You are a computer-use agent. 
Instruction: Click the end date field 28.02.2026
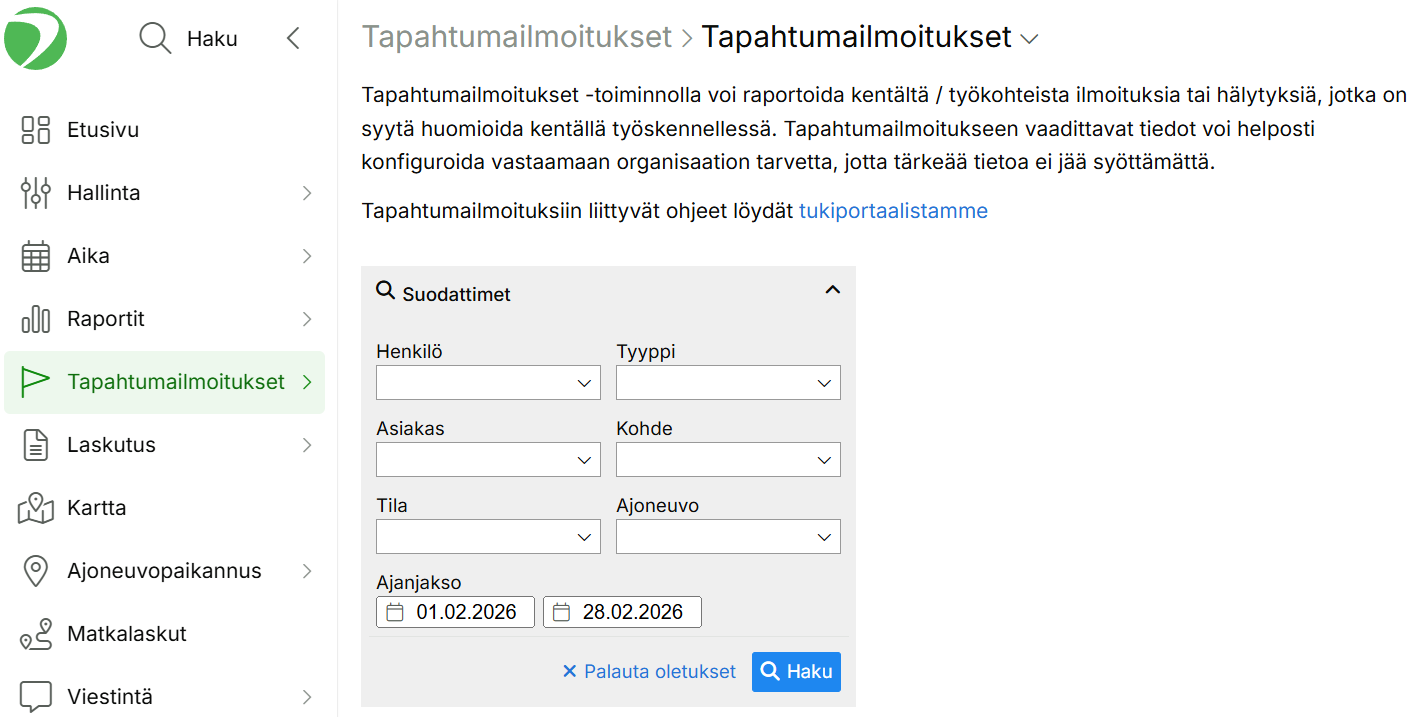point(632,612)
